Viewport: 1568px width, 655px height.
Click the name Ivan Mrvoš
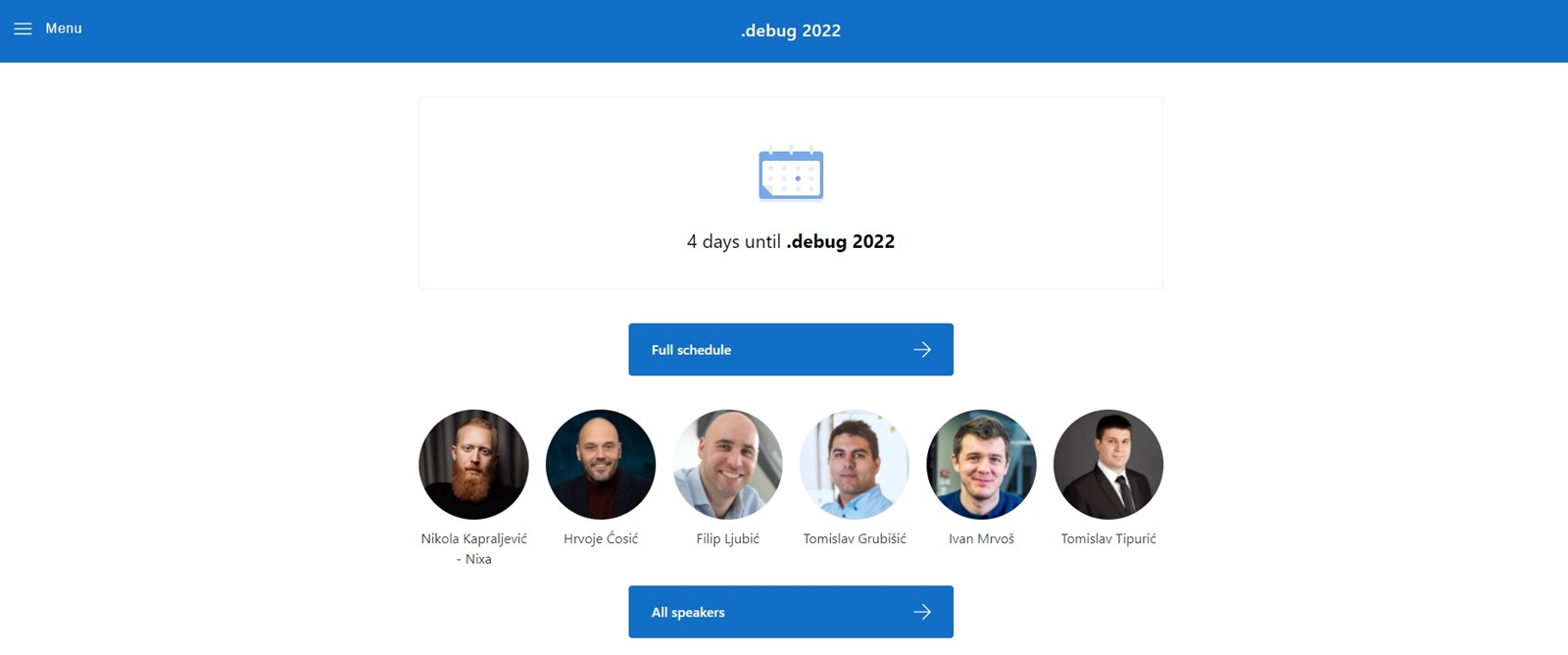[981, 538]
